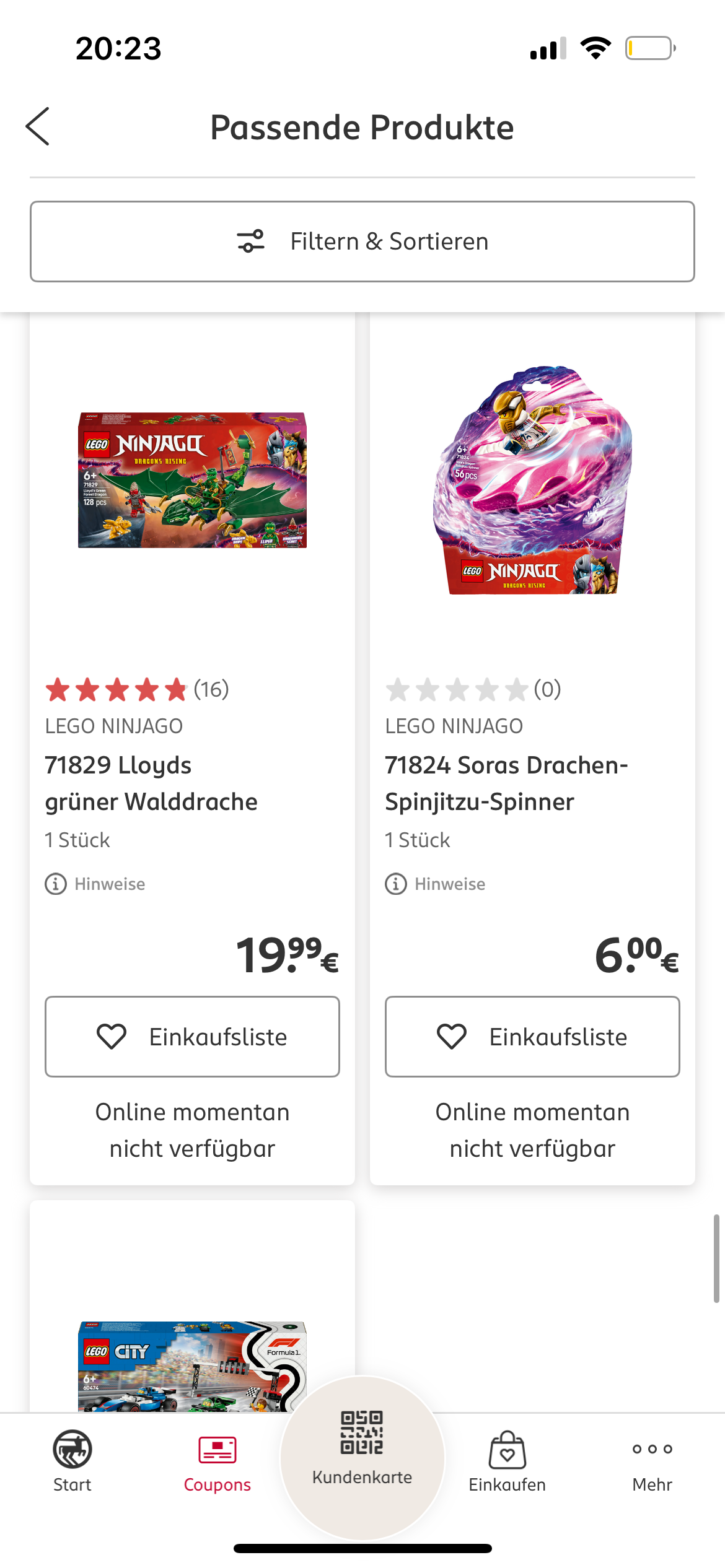Tap the back arrow icon
This screenshot has height=1568, width=725.
[38, 126]
